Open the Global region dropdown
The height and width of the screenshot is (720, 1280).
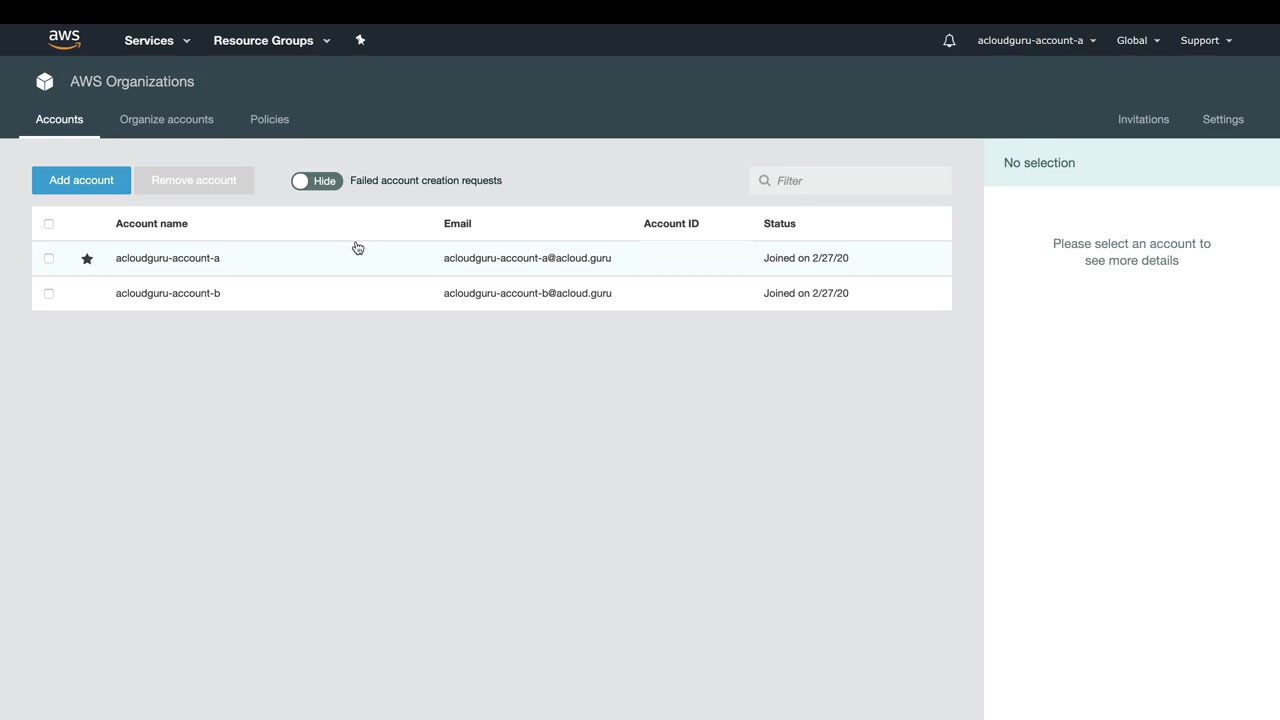point(1138,40)
